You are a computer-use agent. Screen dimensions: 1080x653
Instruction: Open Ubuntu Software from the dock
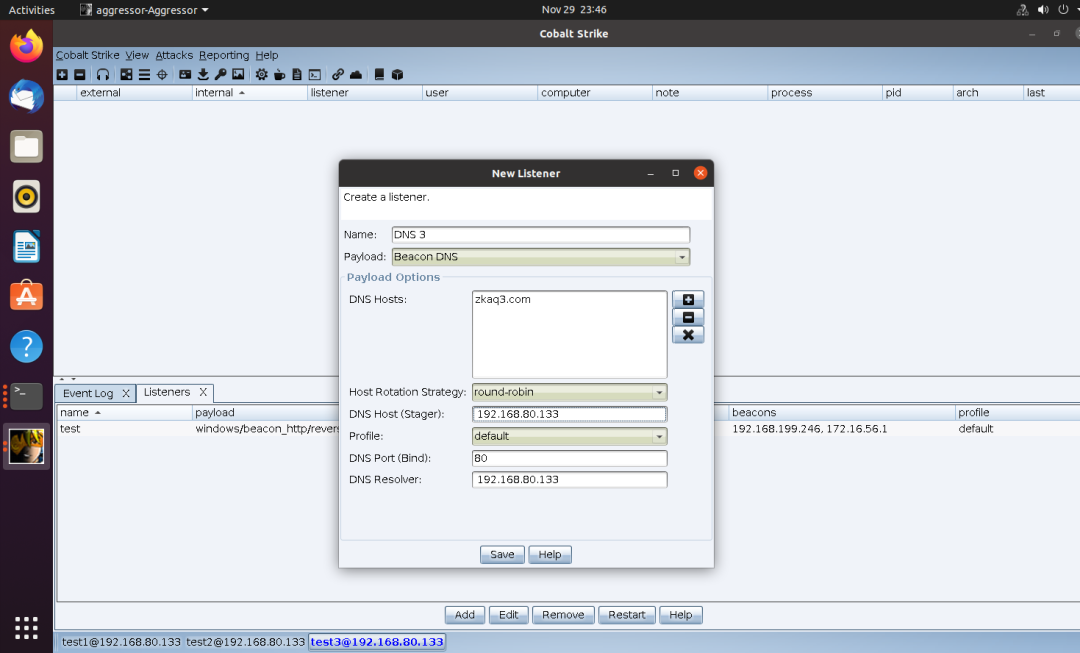tap(26, 297)
